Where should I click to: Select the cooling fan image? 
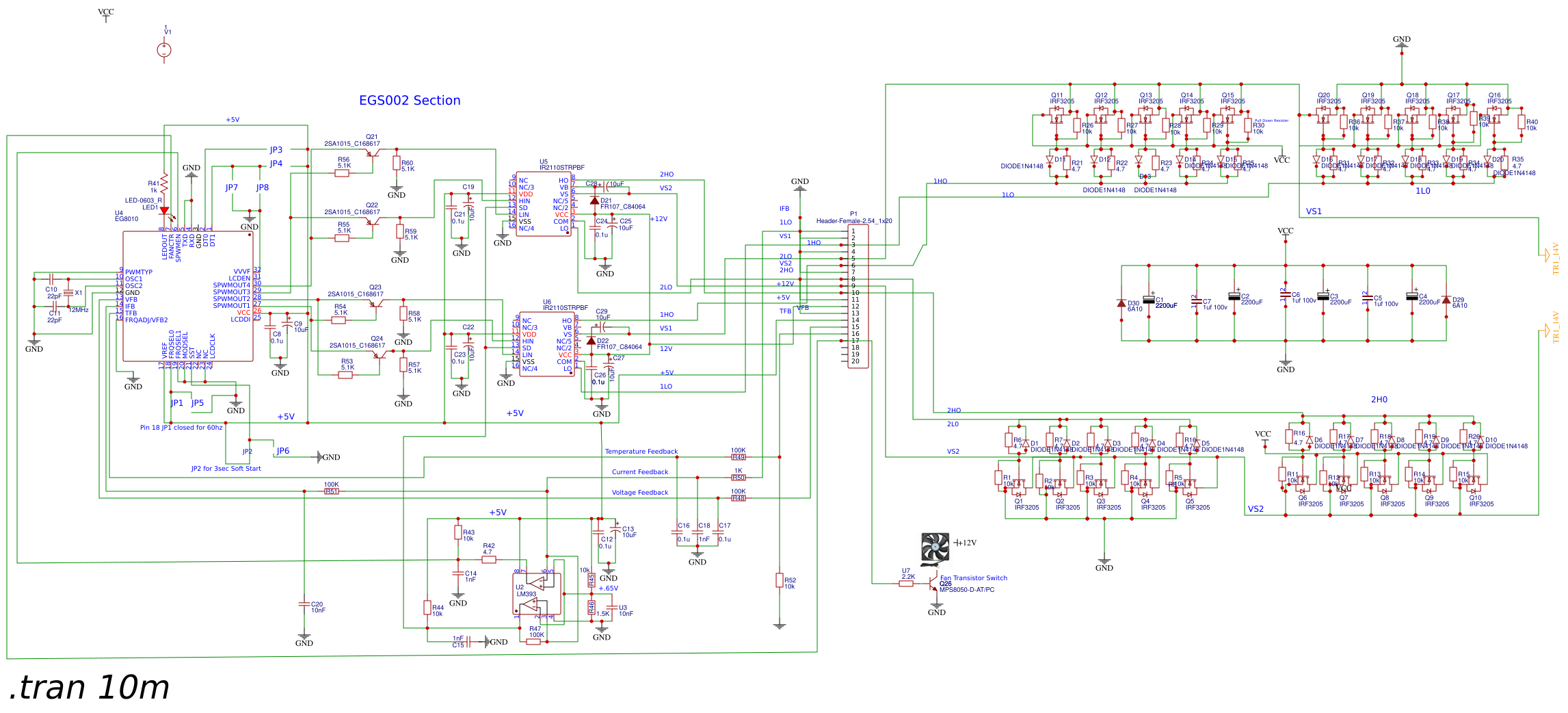[x=935, y=549]
